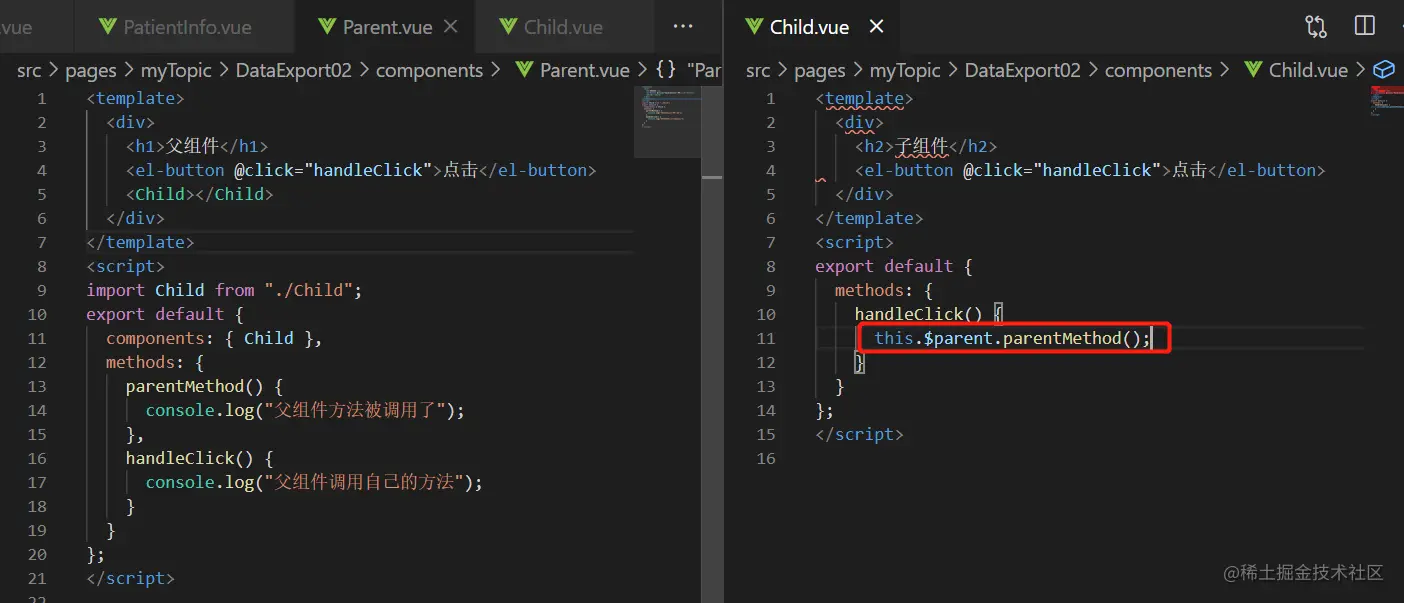Image resolution: width=1404 pixels, height=603 pixels.
Task: Click handleClick() definition in Child.vue script
Action: click(x=929, y=314)
